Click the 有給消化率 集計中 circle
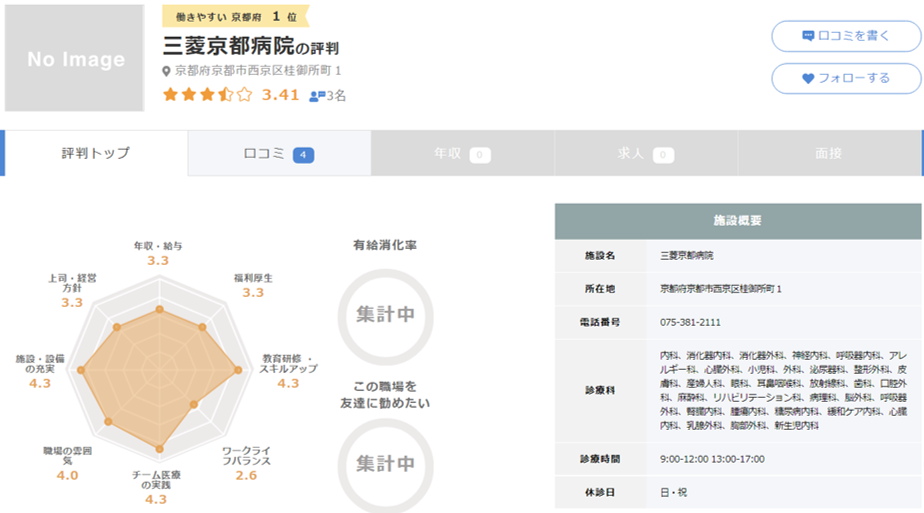The image size is (924, 513). 385,316
